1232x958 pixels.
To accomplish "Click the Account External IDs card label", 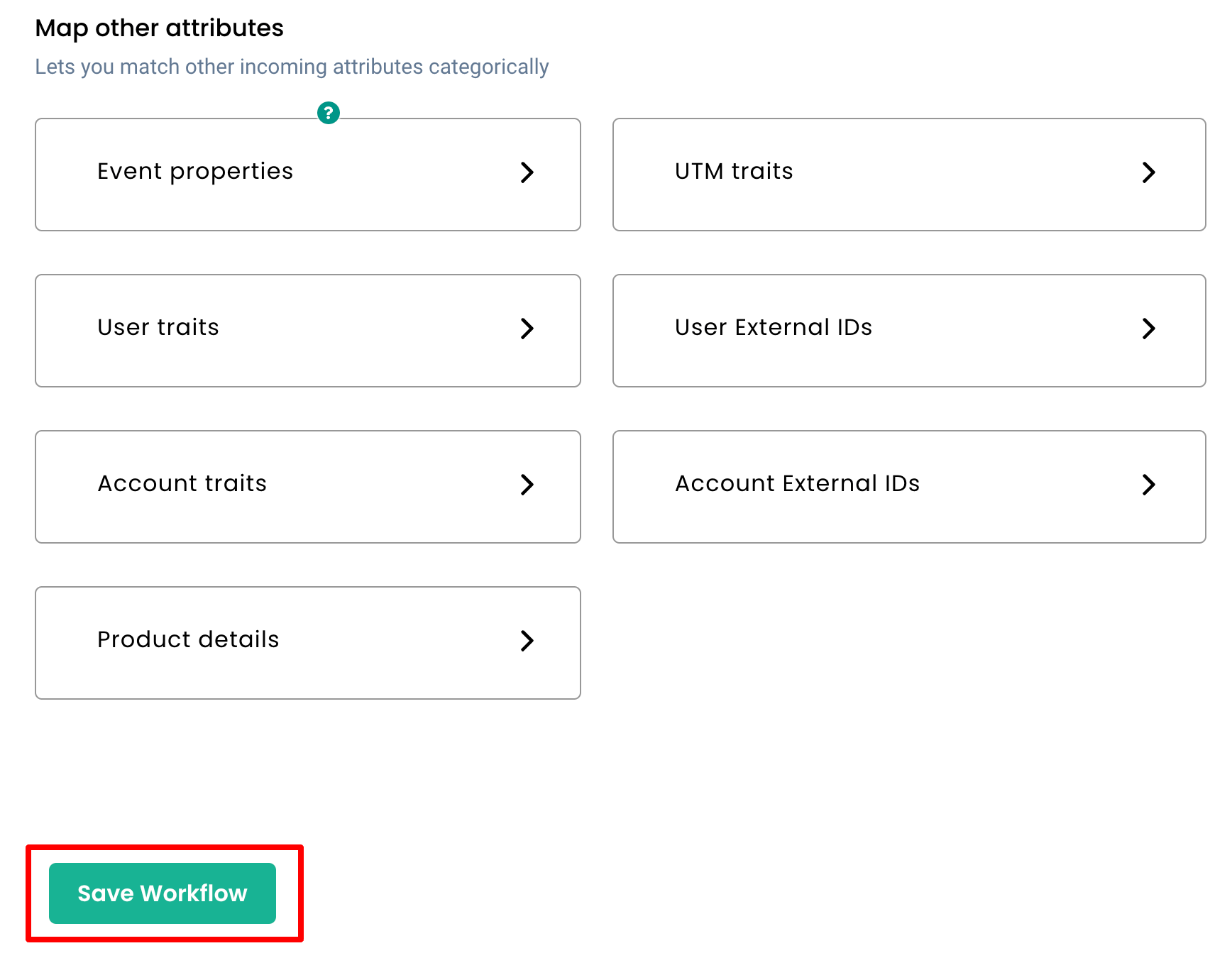I will pyautogui.click(x=796, y=483).
